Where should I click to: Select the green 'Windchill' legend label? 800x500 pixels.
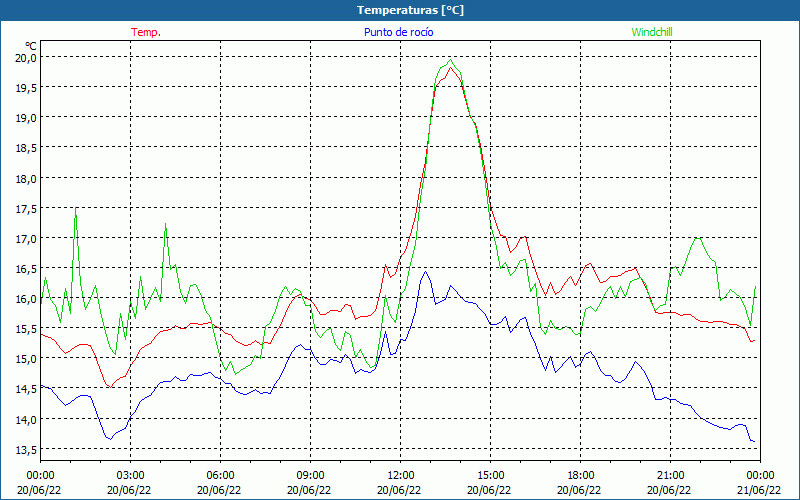point(652,32)
